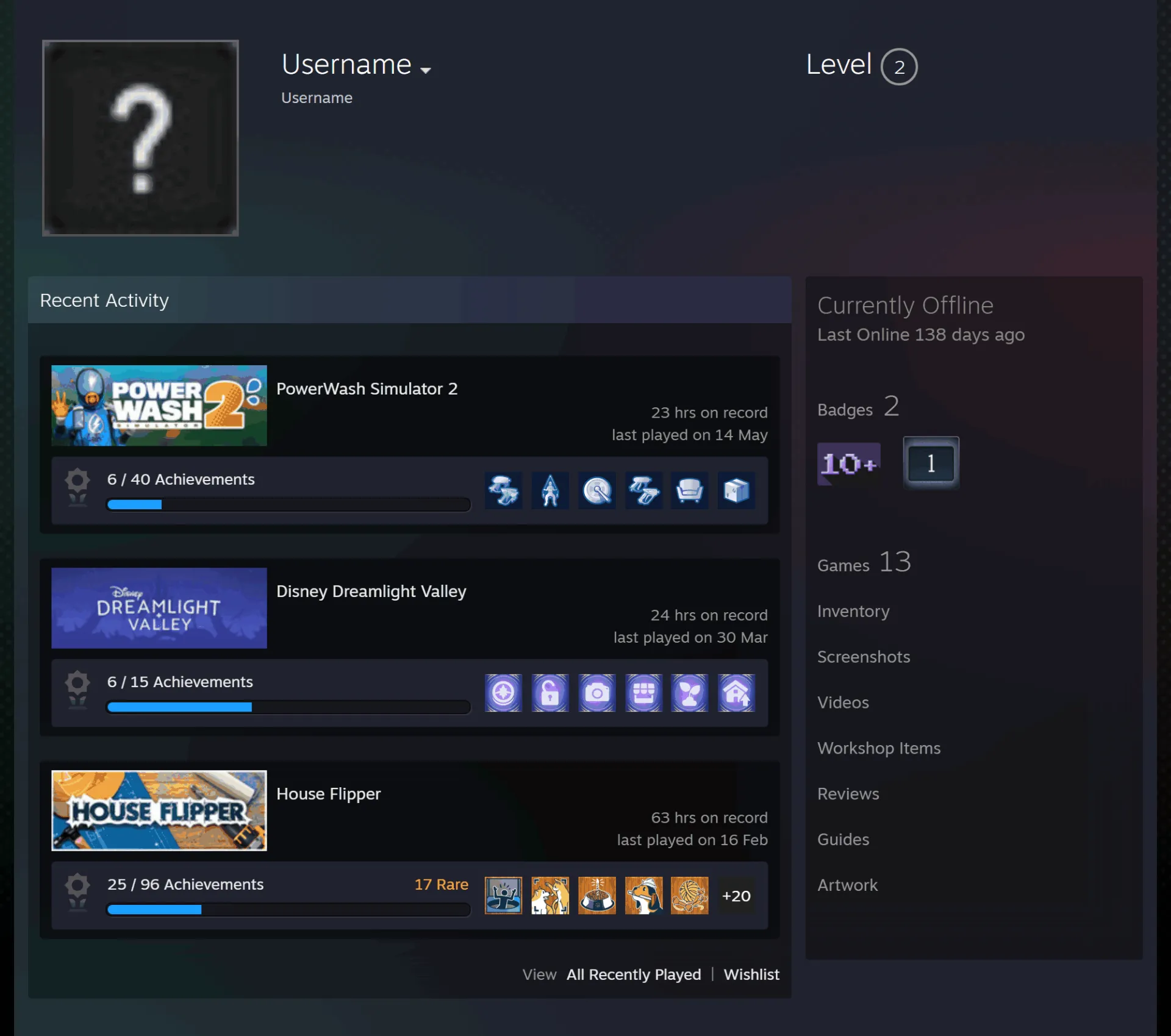The image size is (1171, 1036).
Task: Select the house achievement icon for Dreamlight Valley
Action: (736, 693)
